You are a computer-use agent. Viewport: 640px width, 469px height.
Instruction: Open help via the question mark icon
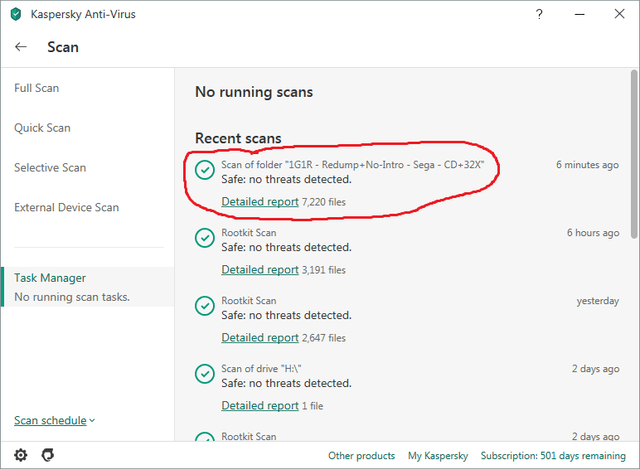(x=540, y=14)
